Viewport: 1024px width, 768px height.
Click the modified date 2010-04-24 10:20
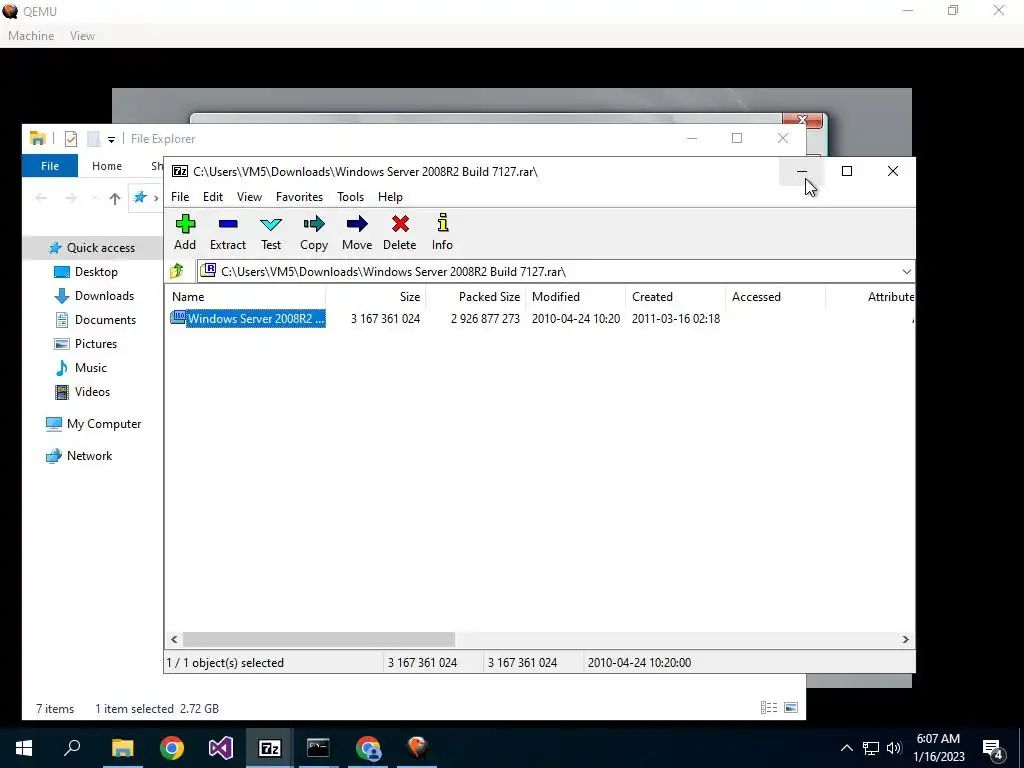coord(576,319)
